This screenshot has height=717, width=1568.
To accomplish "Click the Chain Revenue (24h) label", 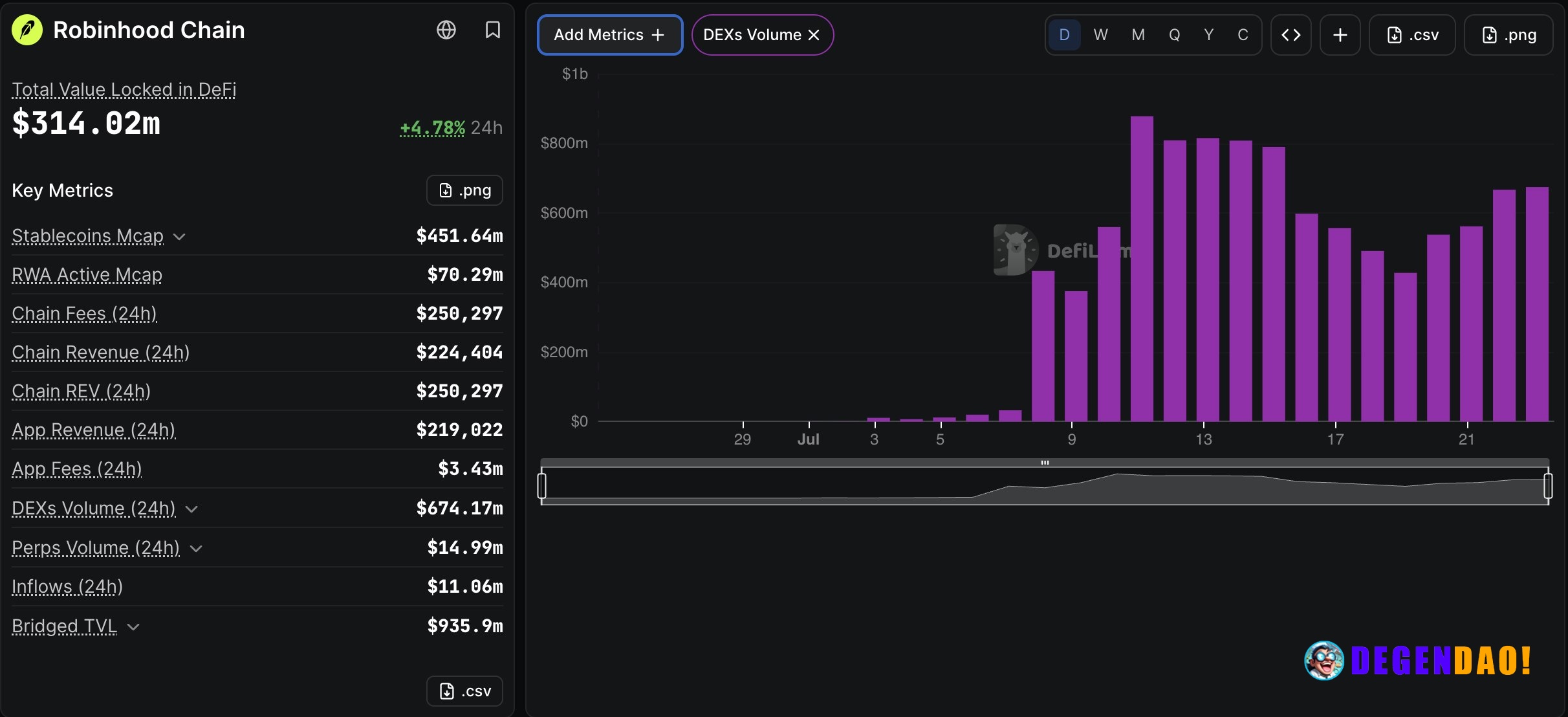I will click(101, 352).
